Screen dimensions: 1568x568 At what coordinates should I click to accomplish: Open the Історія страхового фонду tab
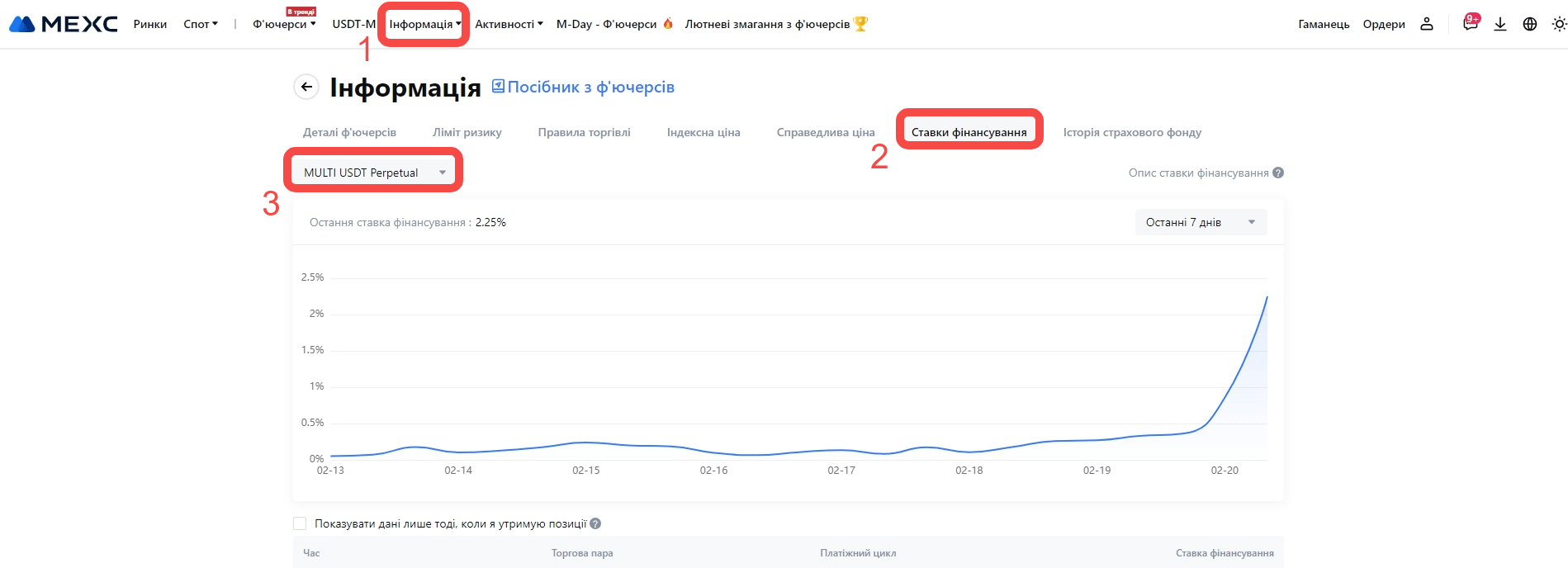tap(1132, 132)
